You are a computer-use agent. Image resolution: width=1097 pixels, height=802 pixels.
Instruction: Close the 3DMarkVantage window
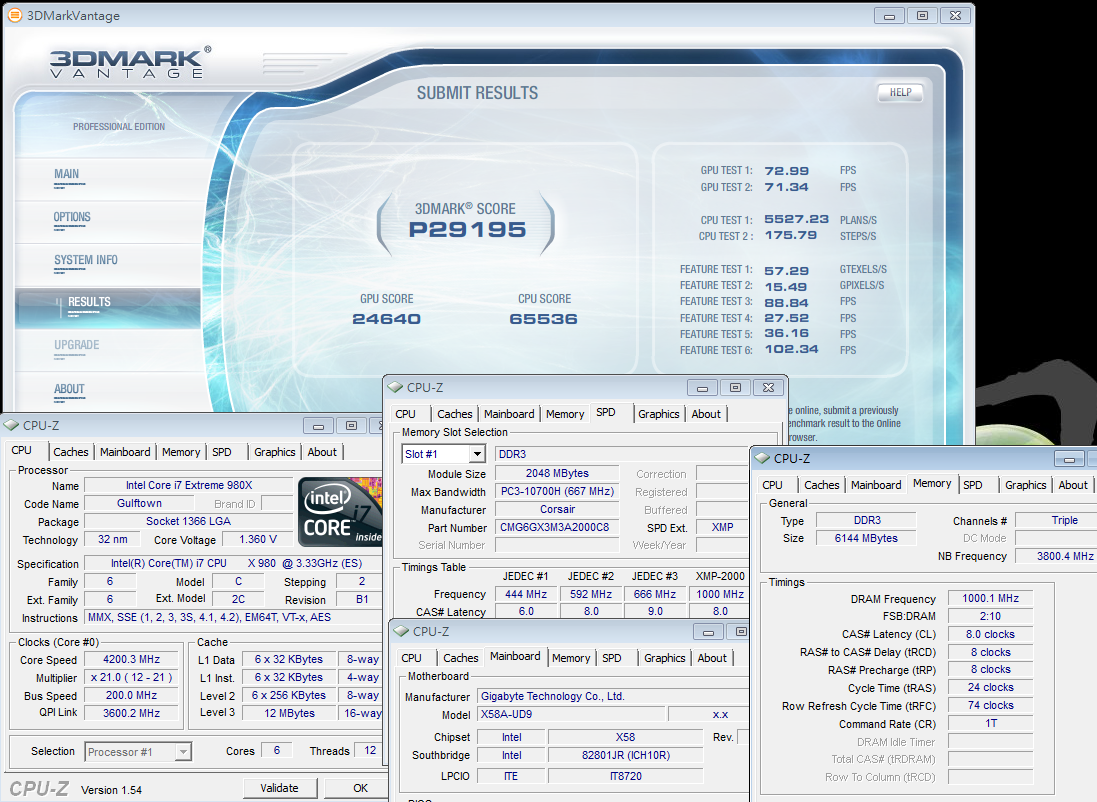click(955, 15)
